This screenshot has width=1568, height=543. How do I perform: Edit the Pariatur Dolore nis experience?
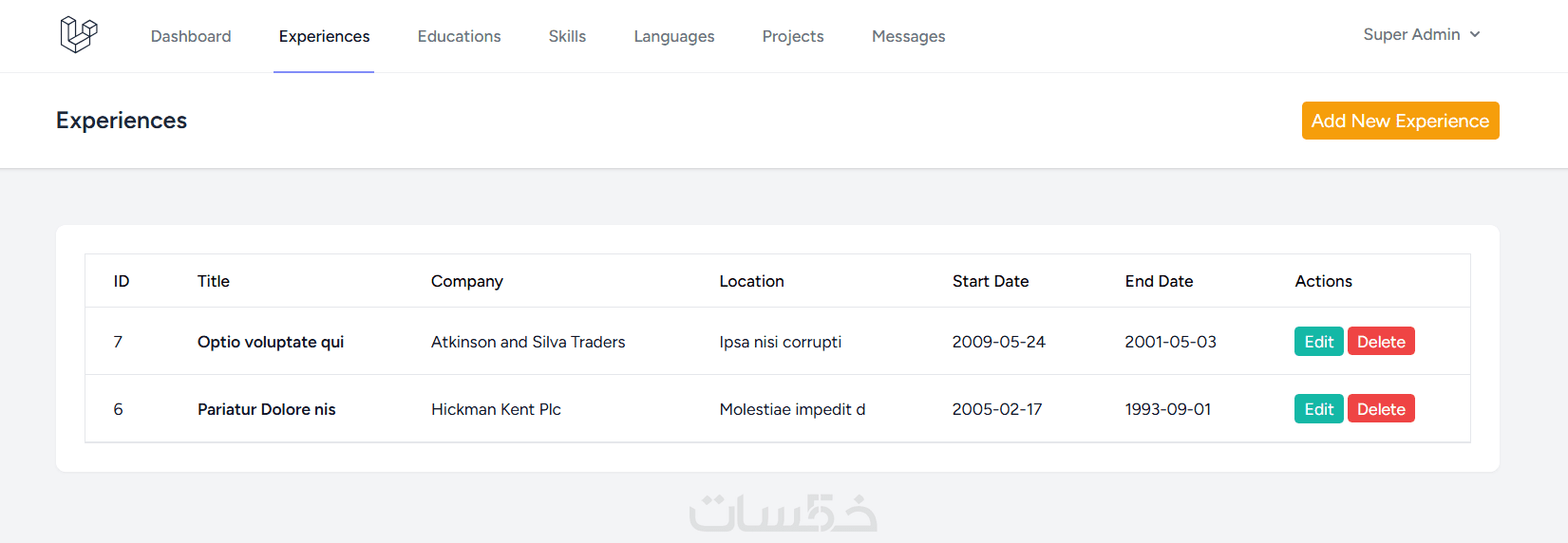pos(1318,409)
